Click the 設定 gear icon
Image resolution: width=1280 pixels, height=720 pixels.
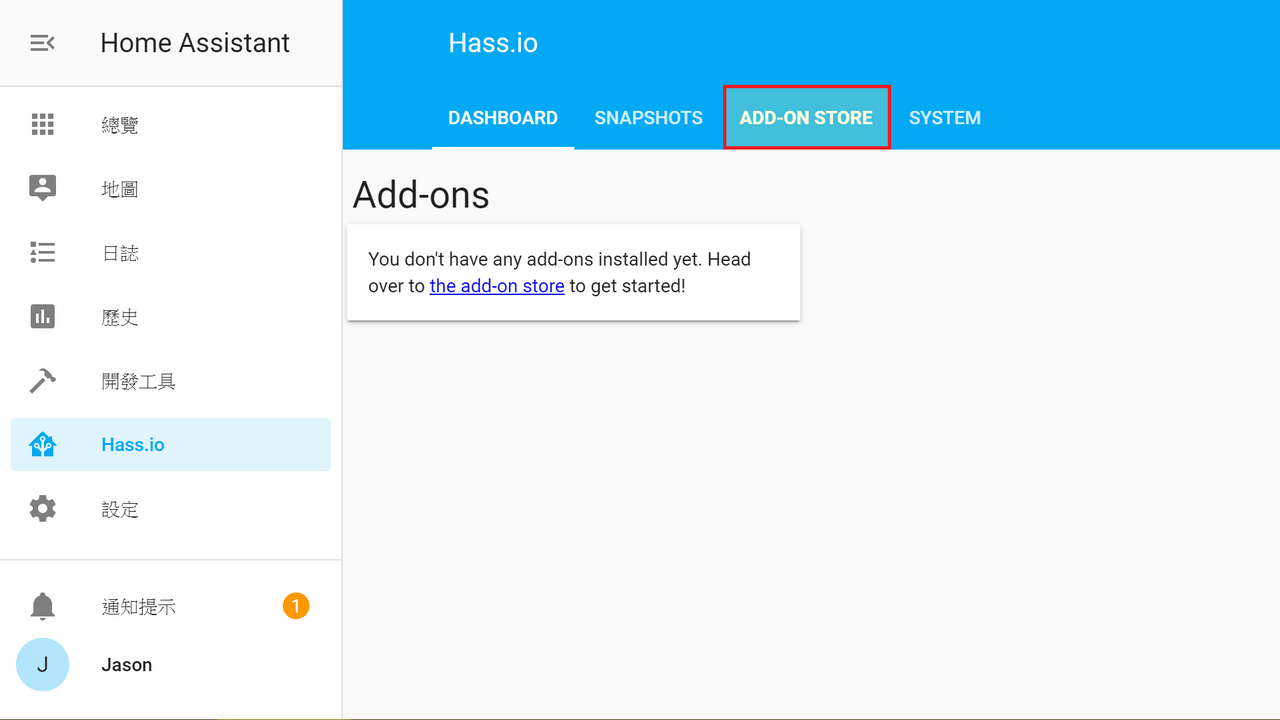coord(42,509)
